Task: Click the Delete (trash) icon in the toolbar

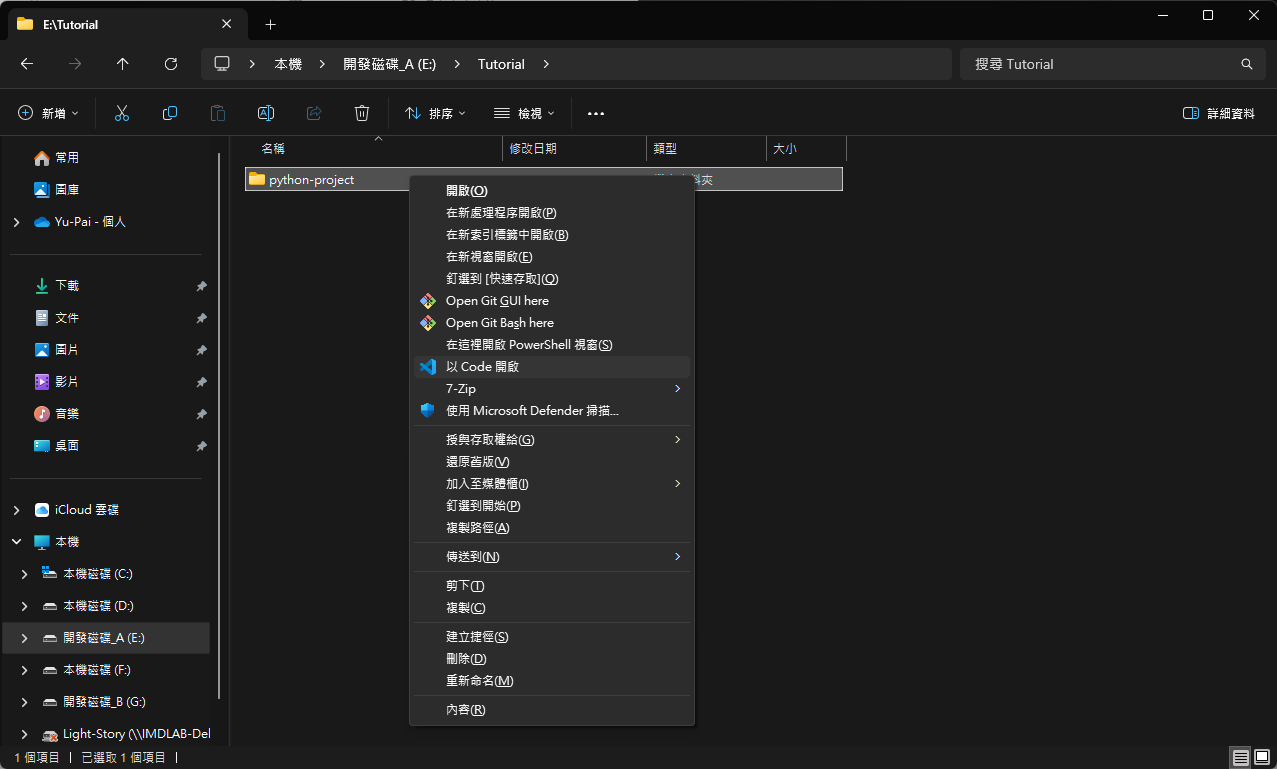Action: [x=361, y=113]
